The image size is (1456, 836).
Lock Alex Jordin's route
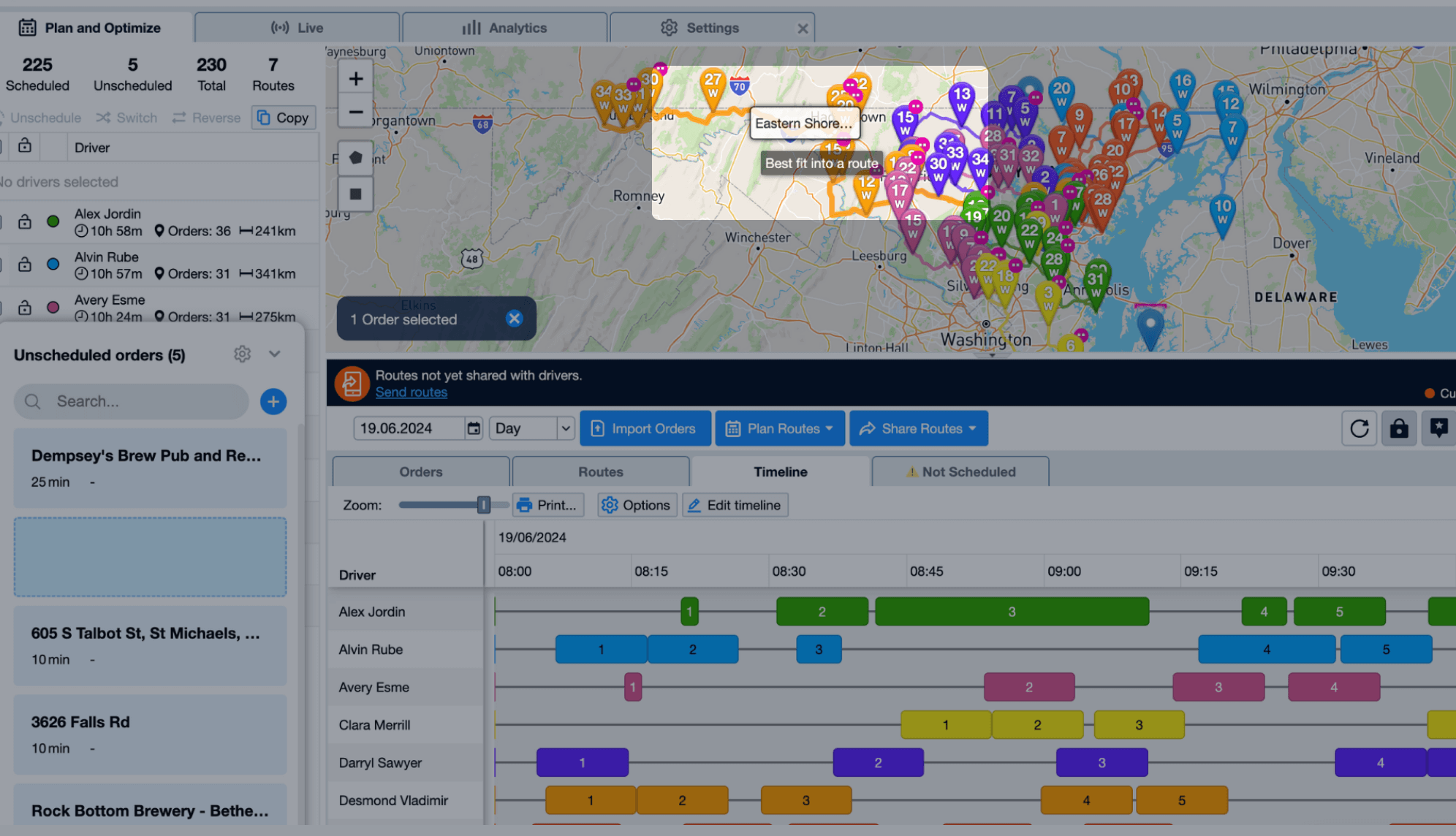(24, 221)
